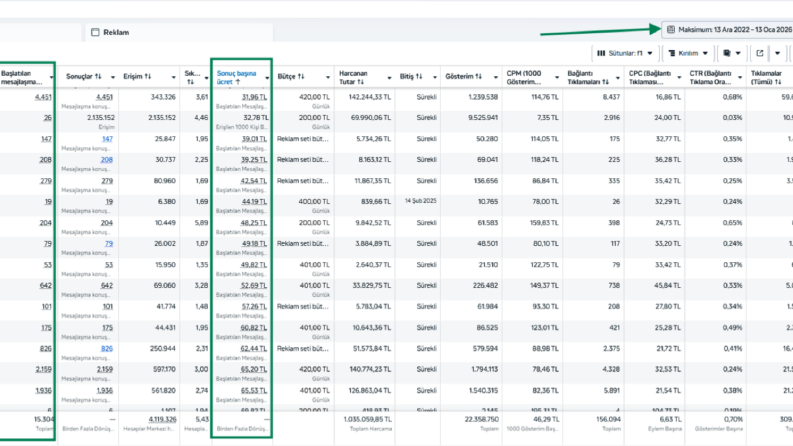Click the 31,96 TL cost value
The height and width of the screenshot is (446, 793).
click(x=254, y=97)
